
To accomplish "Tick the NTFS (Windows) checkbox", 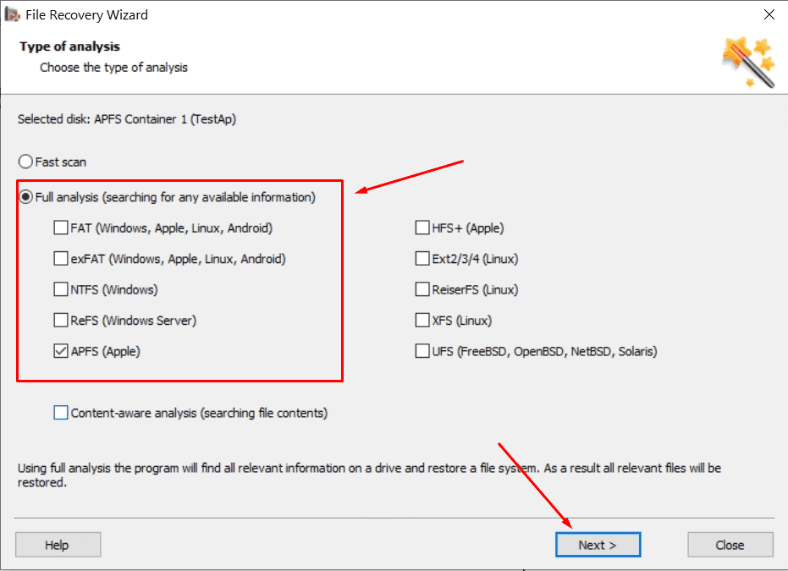I will pos(62,290).
